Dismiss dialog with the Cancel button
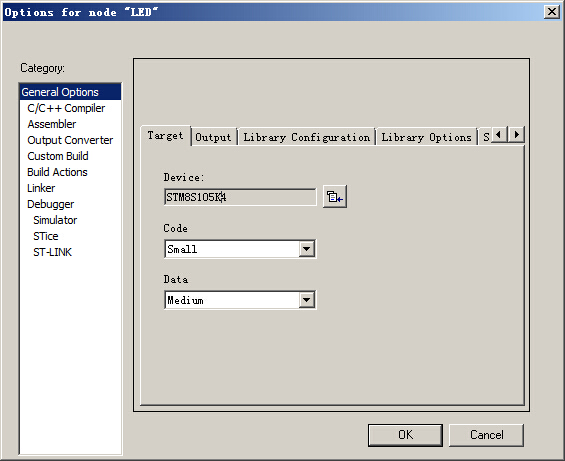Viewport: 565px width, 461px height. [486, 435]
